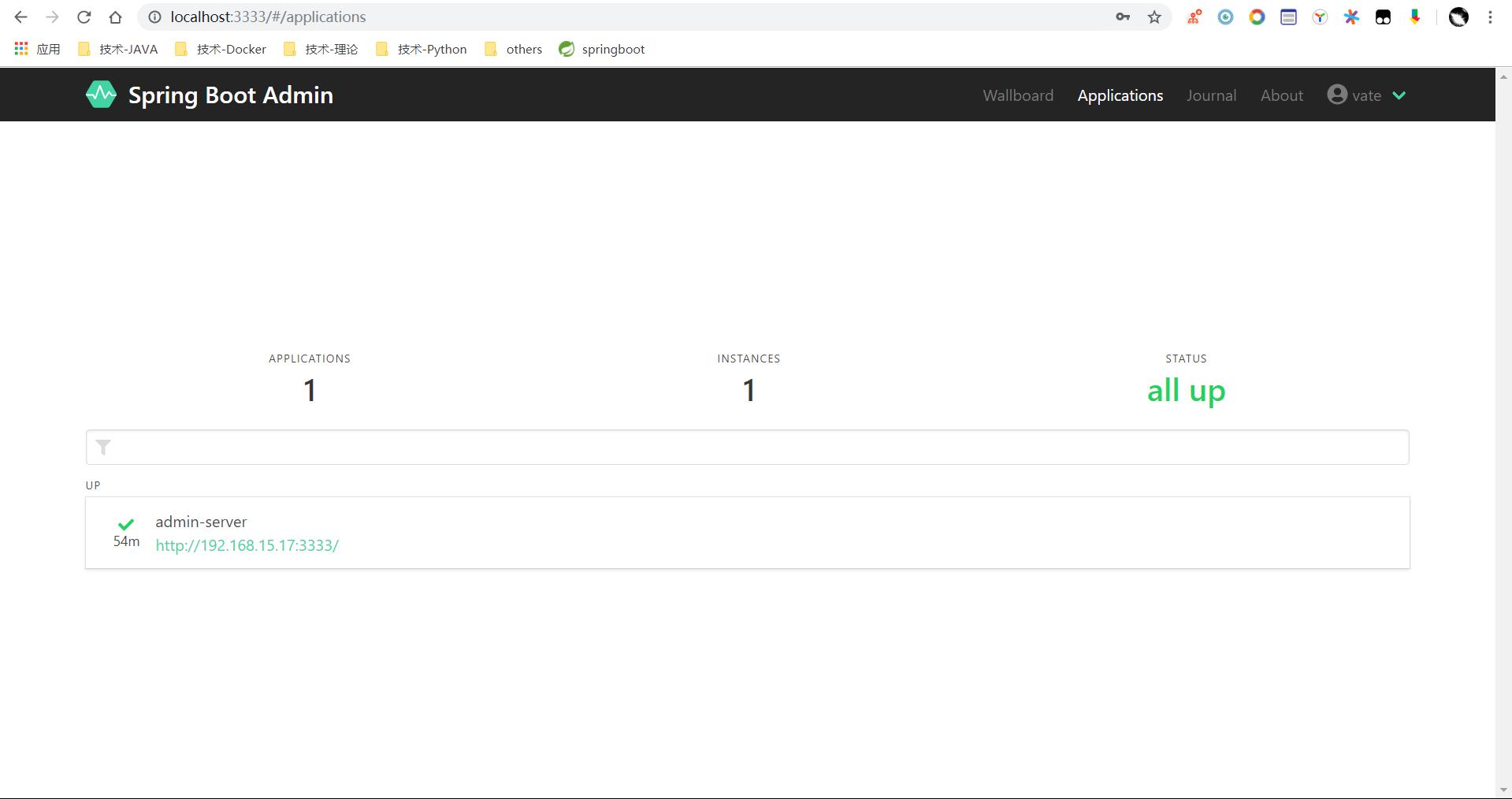The width and height of the screenshot is (1512, 799).
Task: Open the 技术-JAVA bookmark folder
Action: 118,49
